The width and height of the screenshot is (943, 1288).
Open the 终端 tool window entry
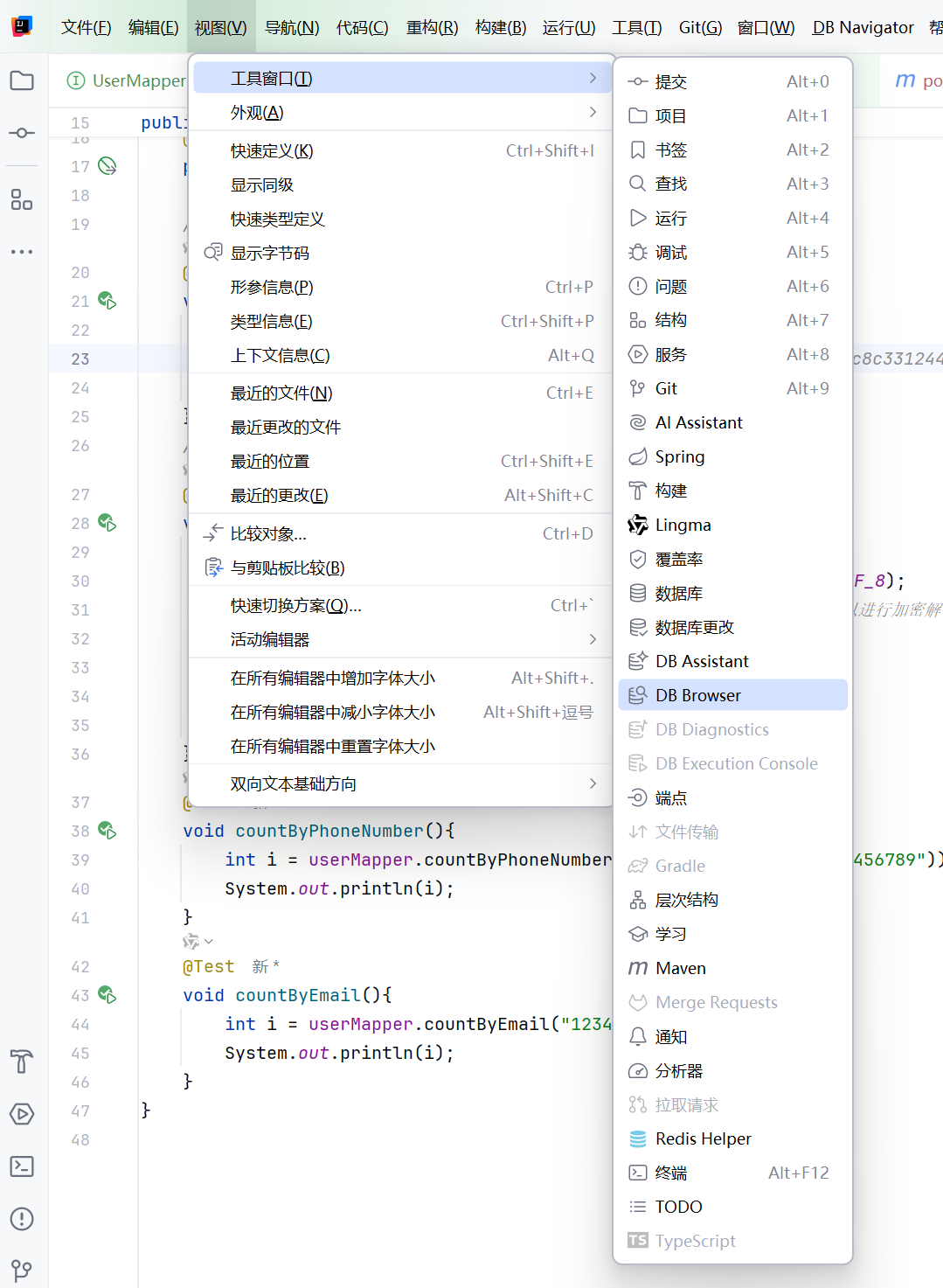[732, 1173]
